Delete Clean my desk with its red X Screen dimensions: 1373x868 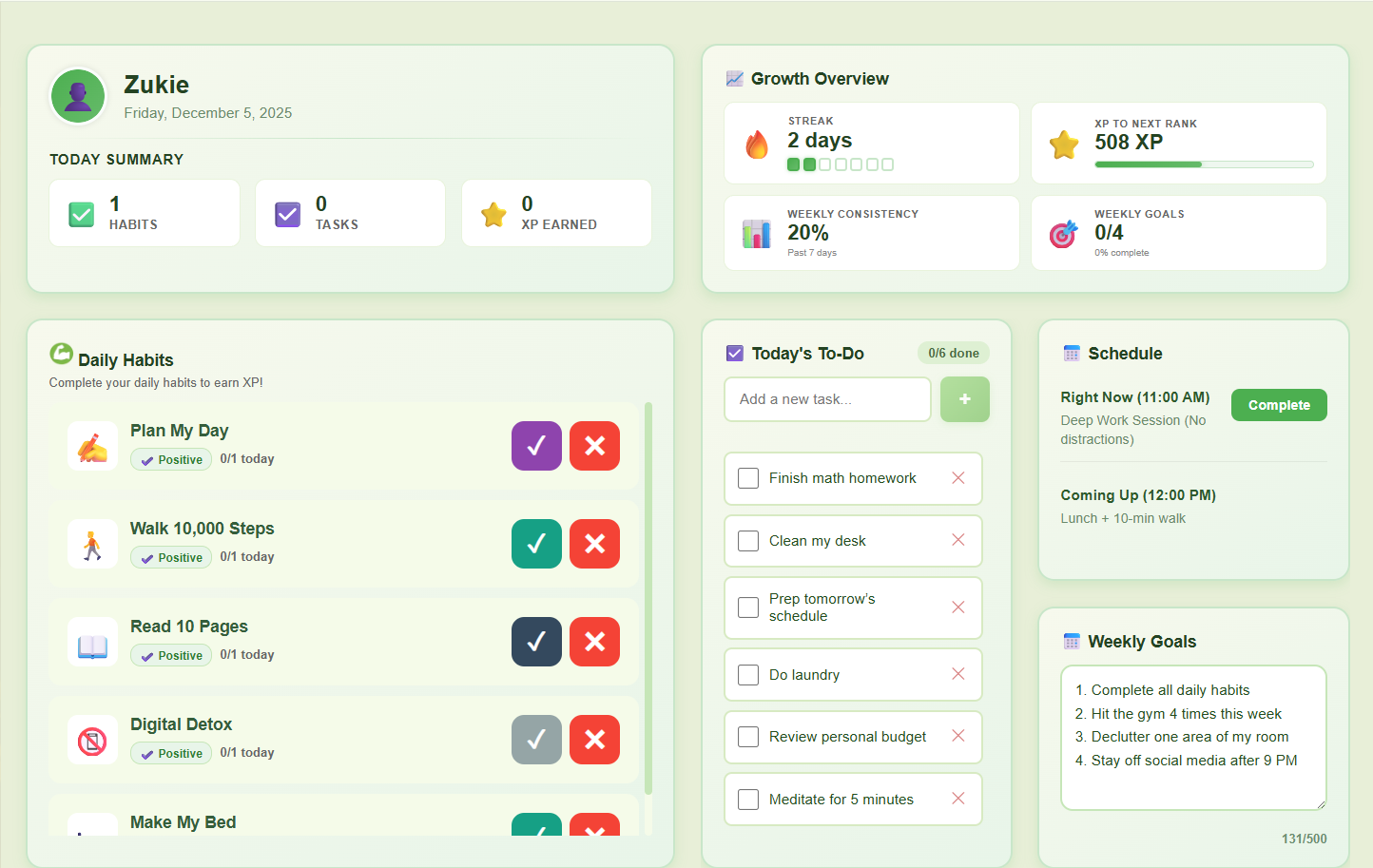(957, 540)
